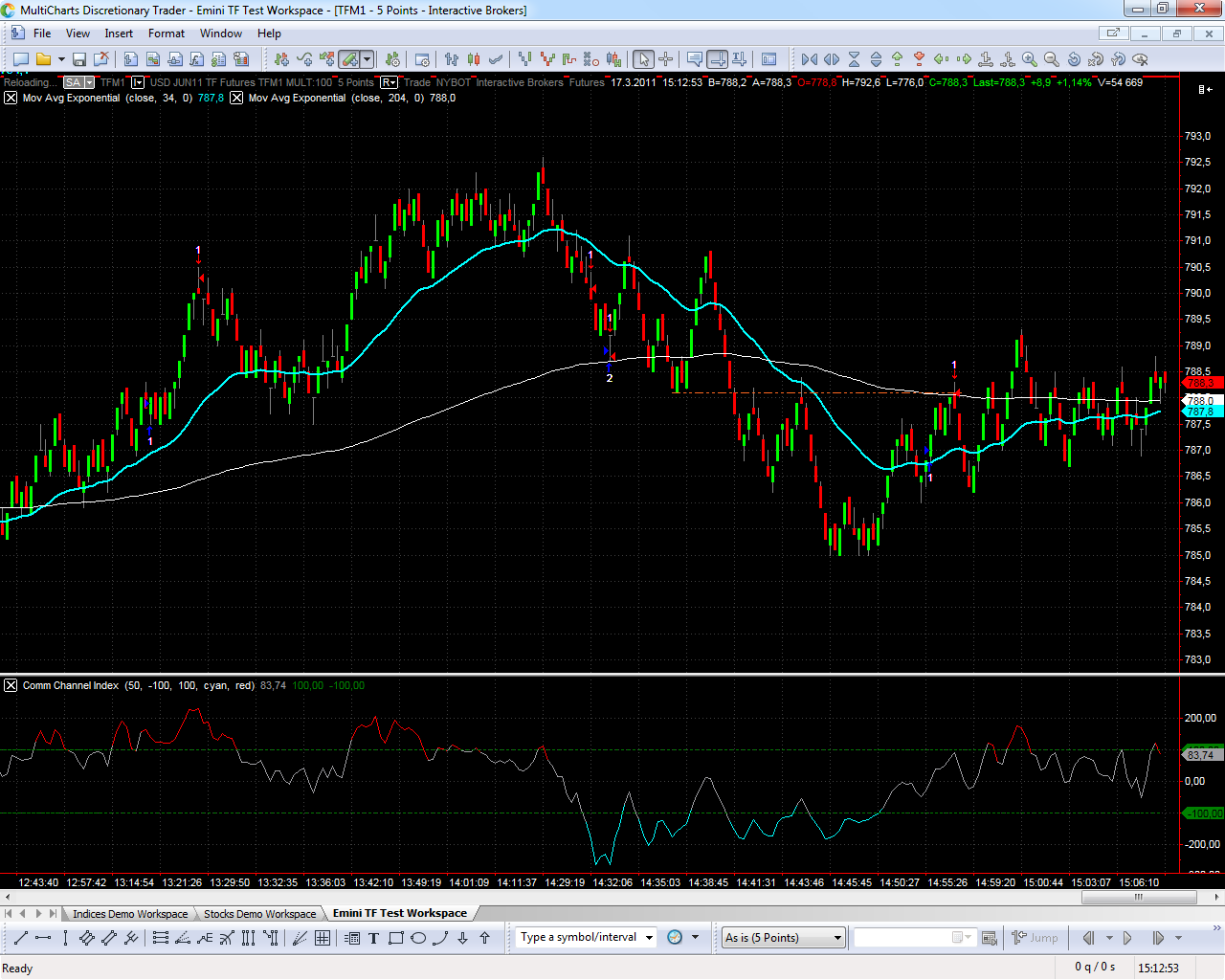Save workspace using the floppy disk icon
The image size is (1225, 980).
[x=80, y=59]
